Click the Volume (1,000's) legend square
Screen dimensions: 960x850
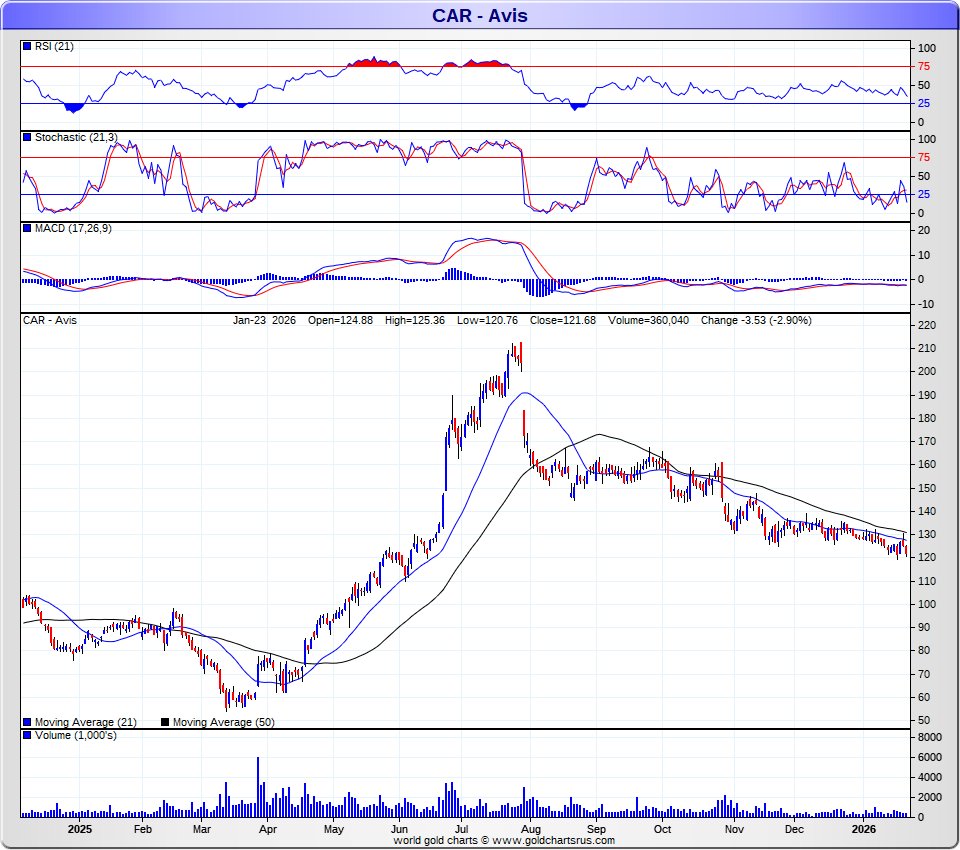[27, 735]
